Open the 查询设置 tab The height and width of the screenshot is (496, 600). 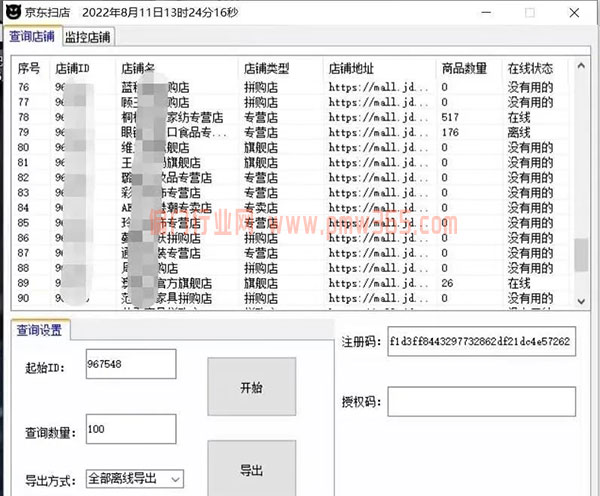coord(39,330)
